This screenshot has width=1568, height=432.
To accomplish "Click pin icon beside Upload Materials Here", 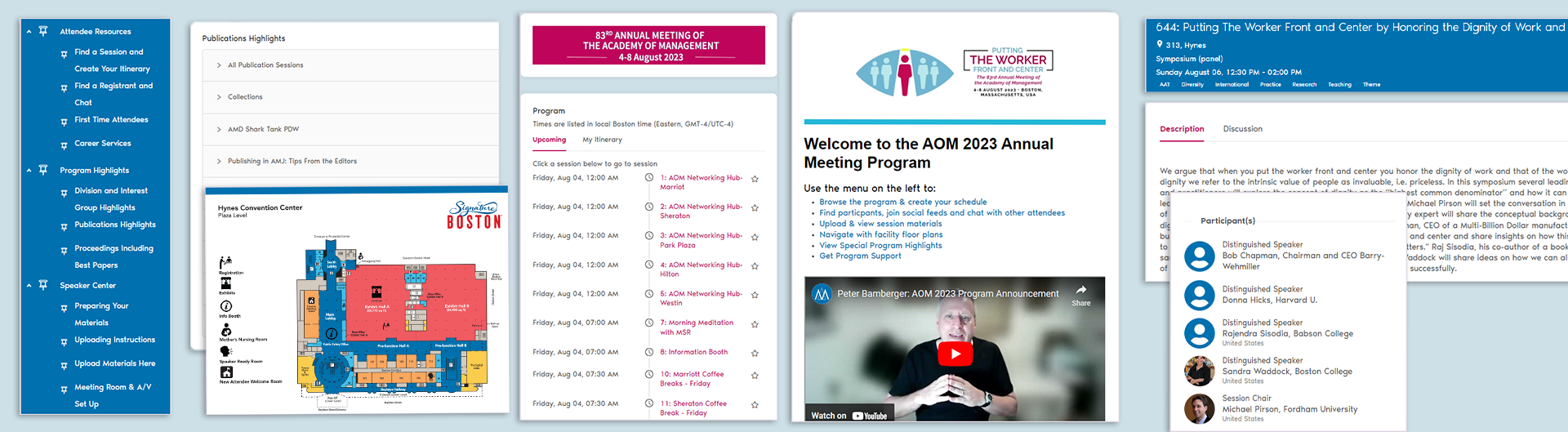I will coord(65,366).
